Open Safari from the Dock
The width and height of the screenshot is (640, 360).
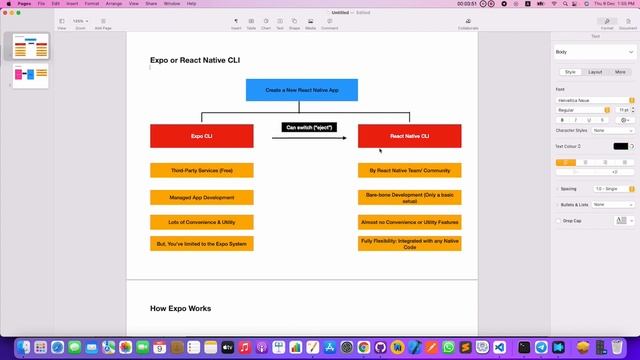[x=58, y=347]
